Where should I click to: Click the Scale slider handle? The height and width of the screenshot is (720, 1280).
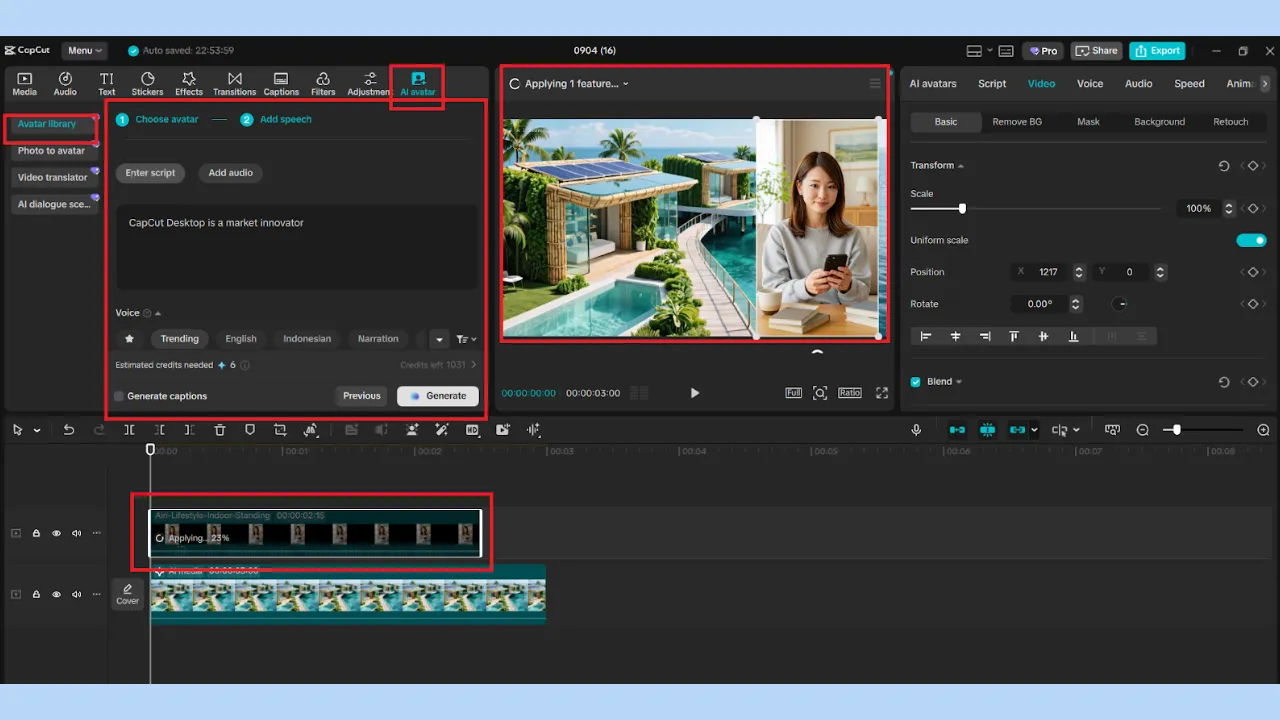[x=962, y=209]
